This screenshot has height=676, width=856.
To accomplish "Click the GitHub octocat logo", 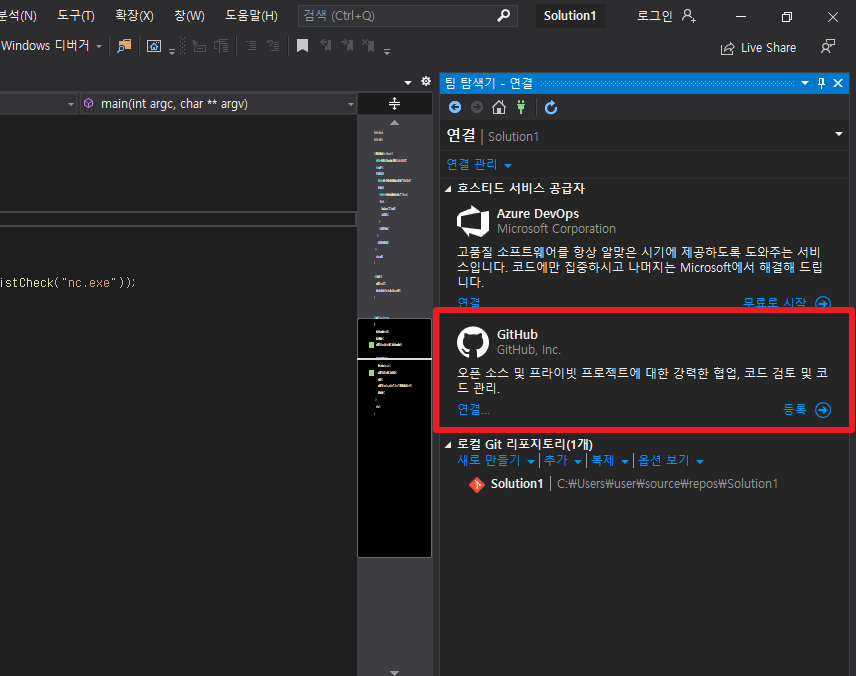I will click(473, 342).
